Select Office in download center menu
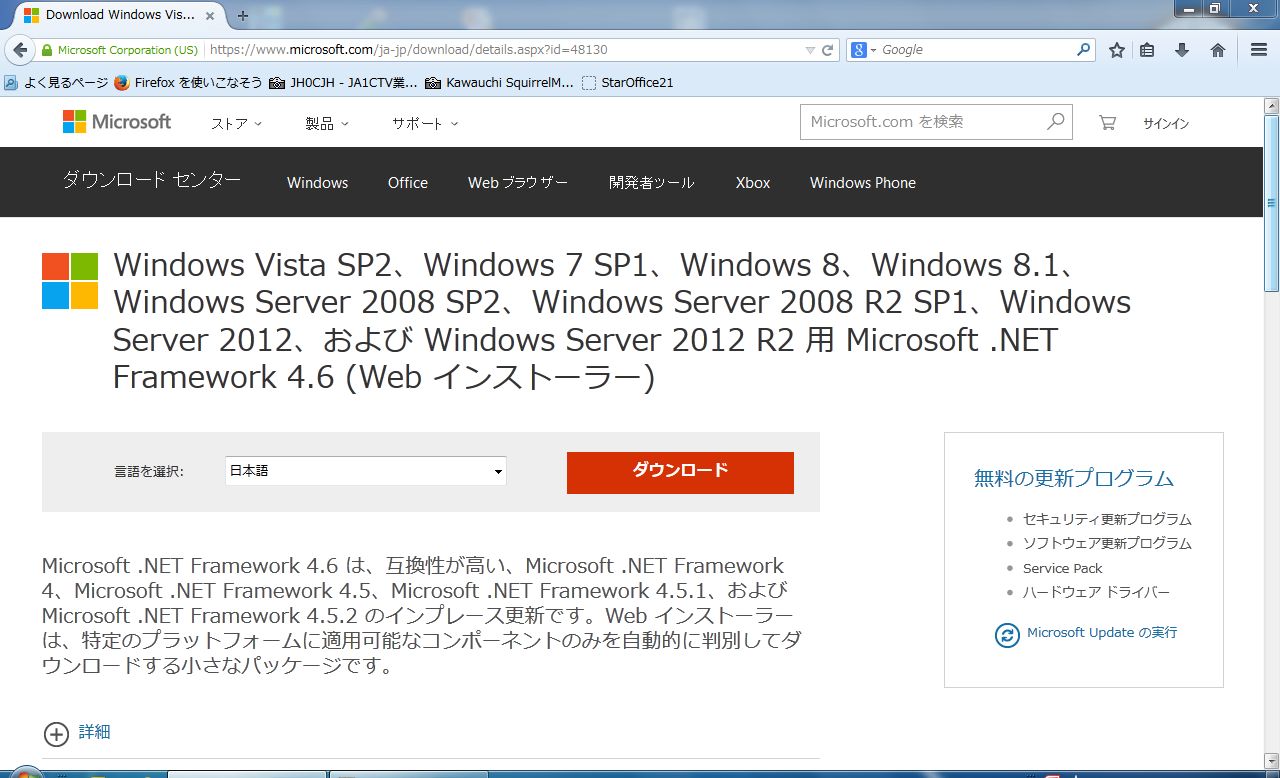The height and width of the screenshot is (778, 1280). (408, 183)
